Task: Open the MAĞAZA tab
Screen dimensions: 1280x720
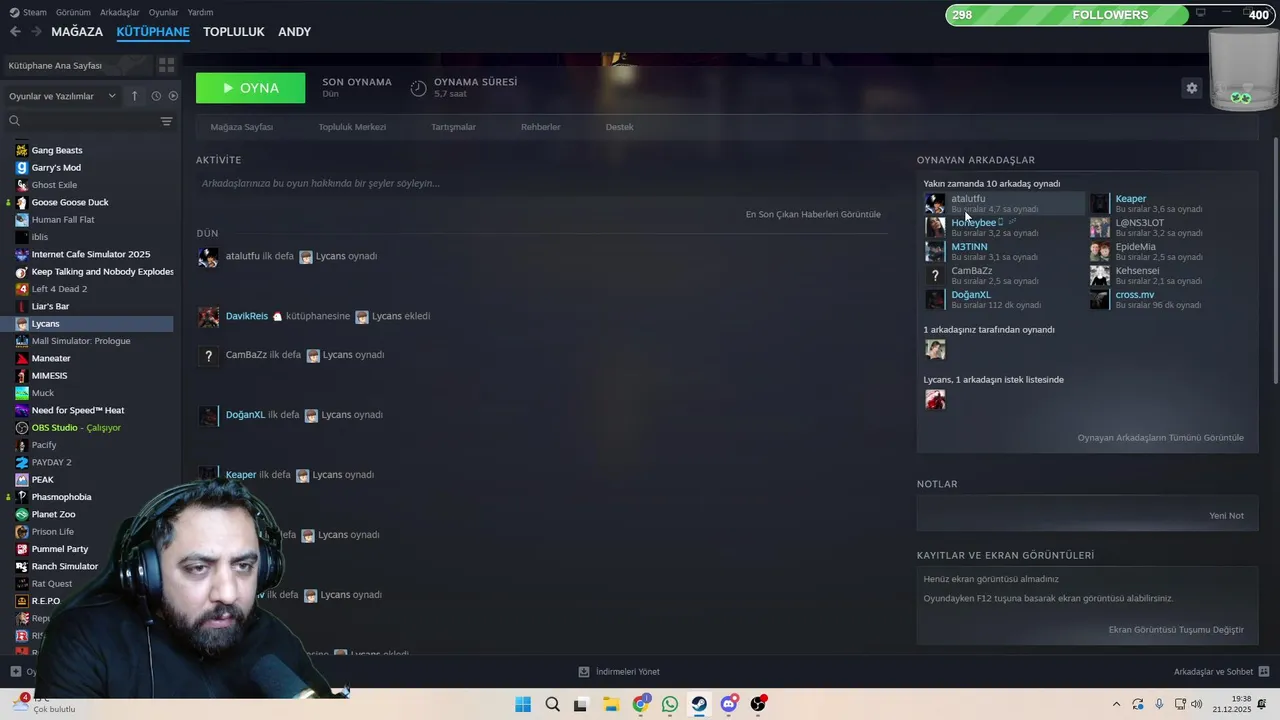Action: [x=77, y=32]
